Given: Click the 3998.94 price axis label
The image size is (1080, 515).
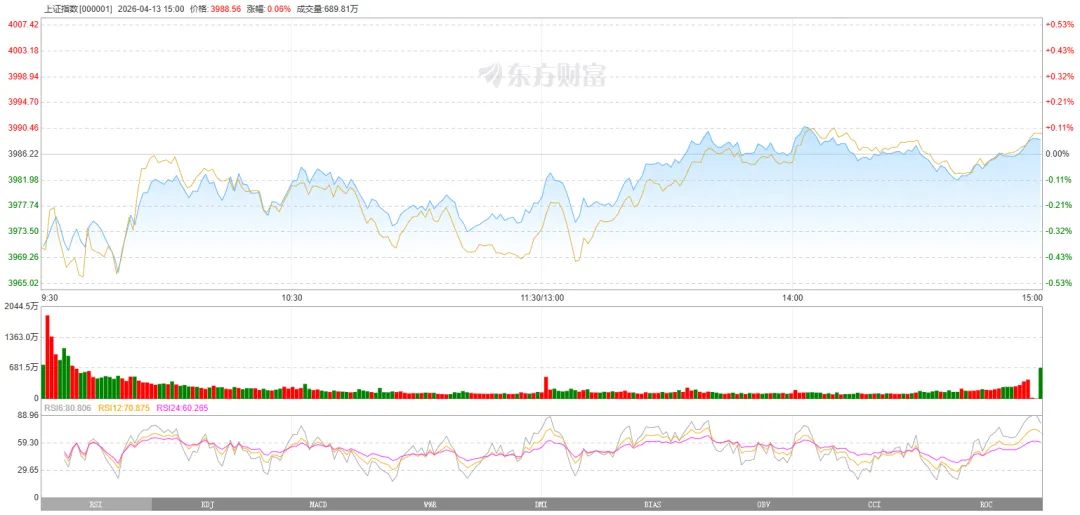Looking at the screenshot, I should pos(24,76).
